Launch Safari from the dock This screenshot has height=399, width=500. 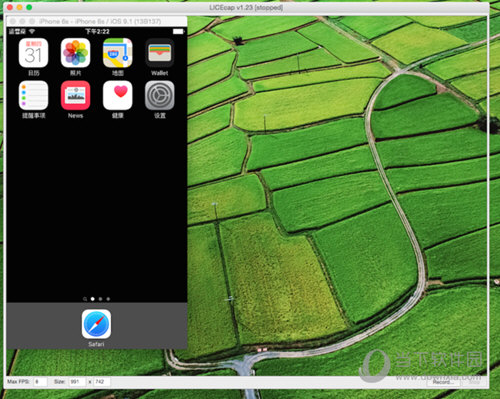(x=96, y=324)
